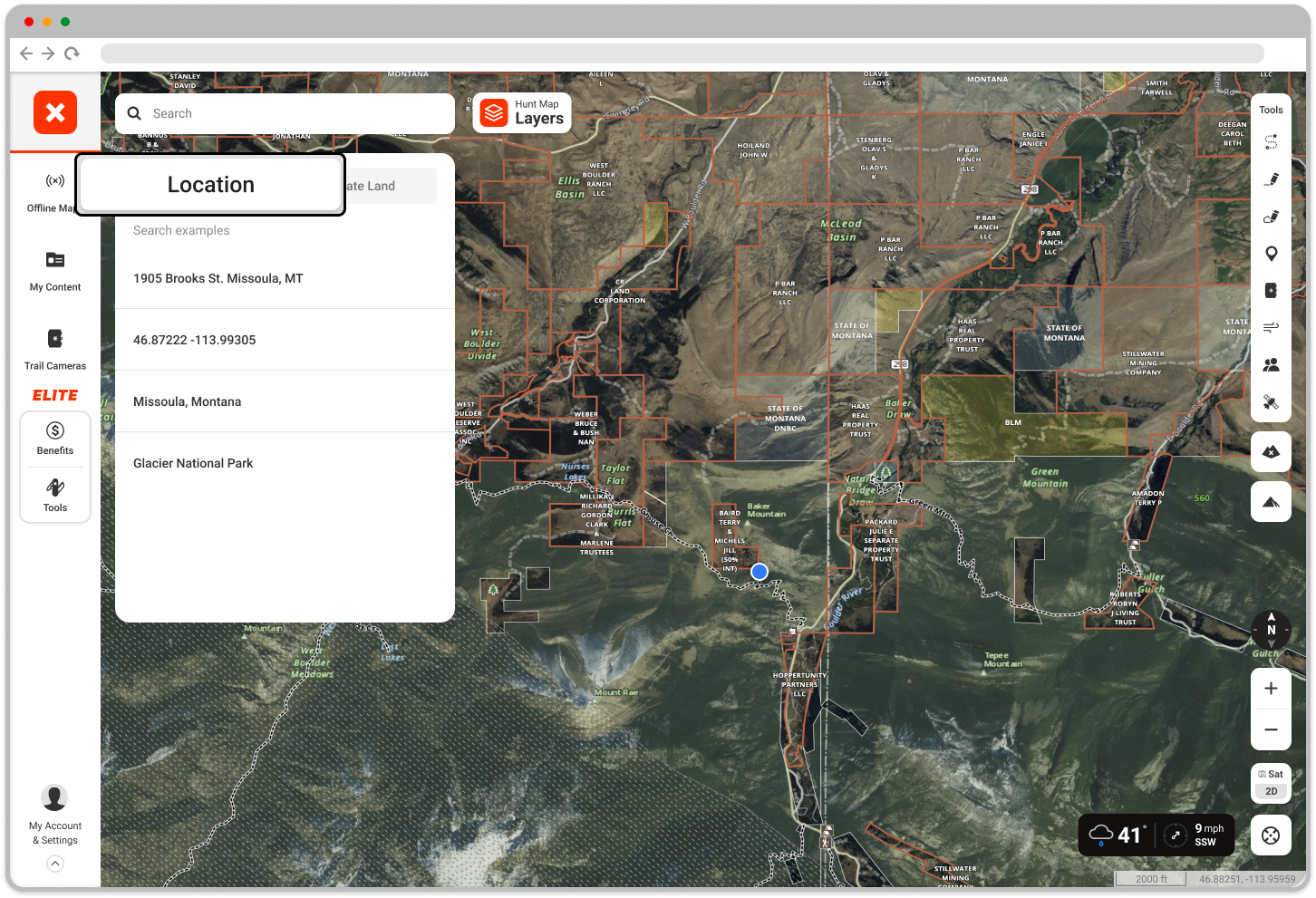Choose coordinates example 46.87222 -113.99305

[285, 340]
